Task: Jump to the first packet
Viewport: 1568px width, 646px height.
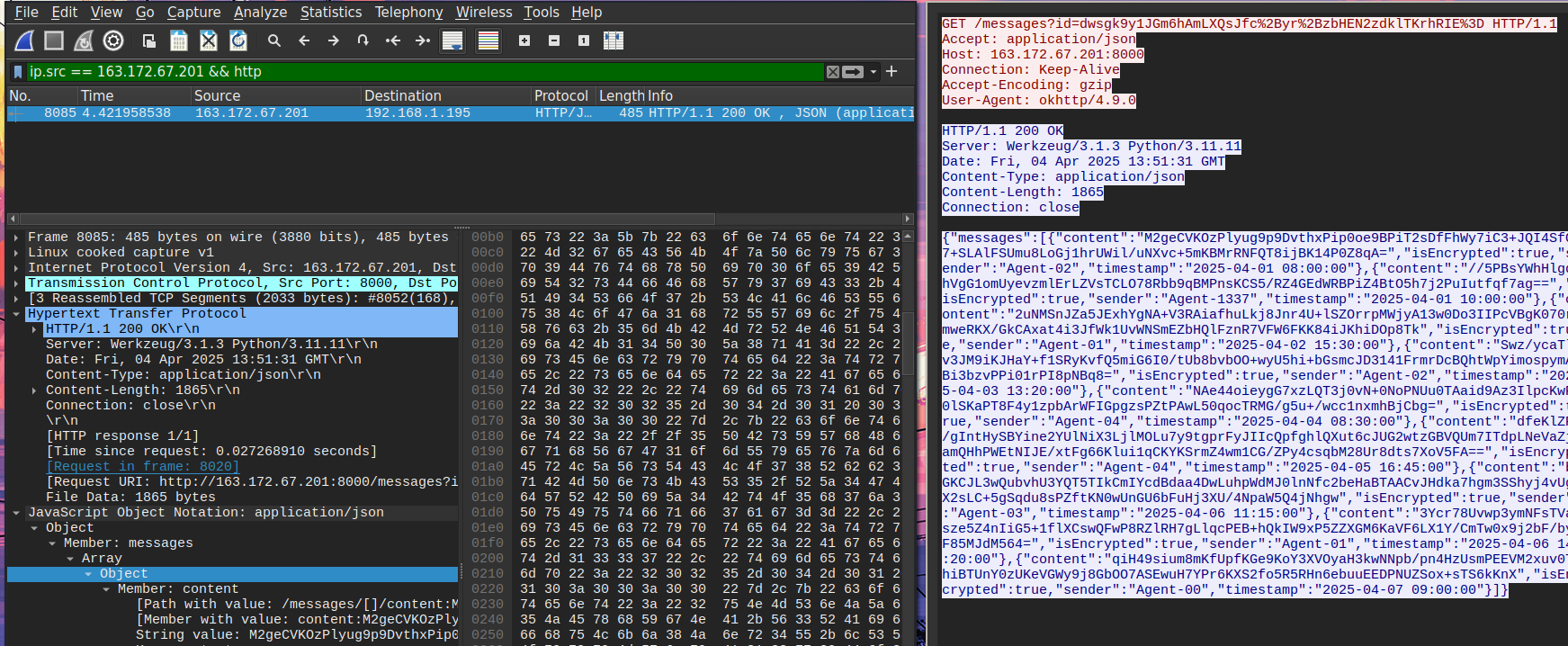Action: [x=393, y=40]
